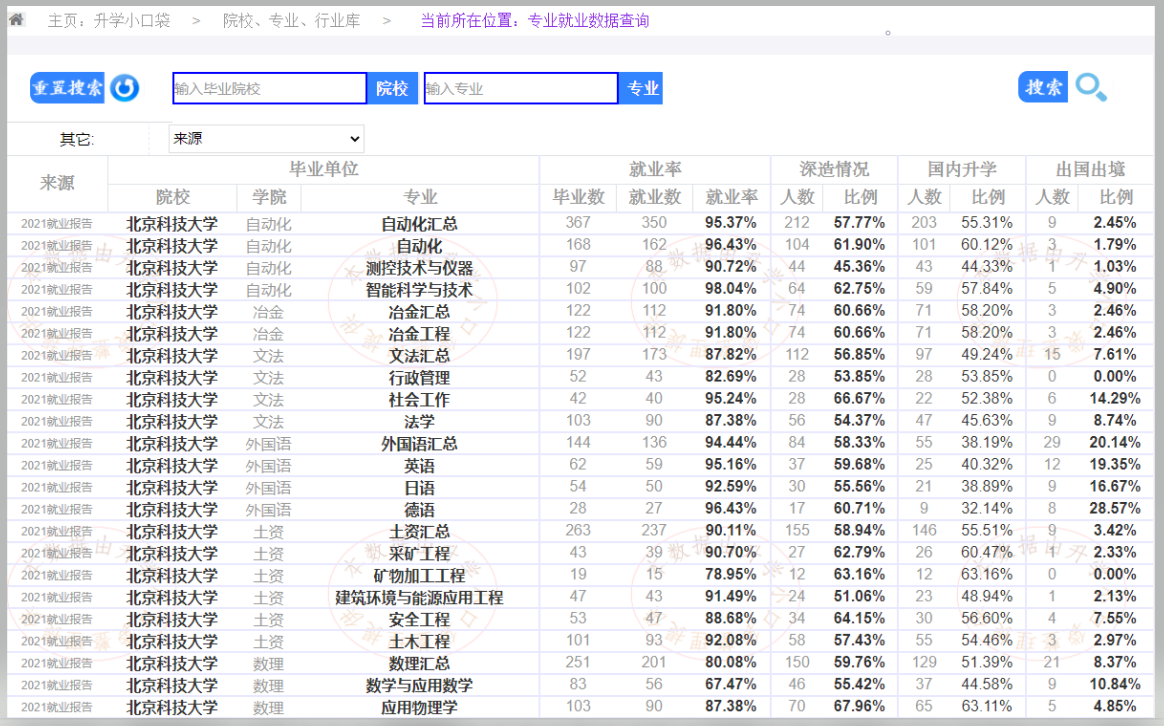
Task: Click the home icon in the breadcrumb
Action: 16,20
